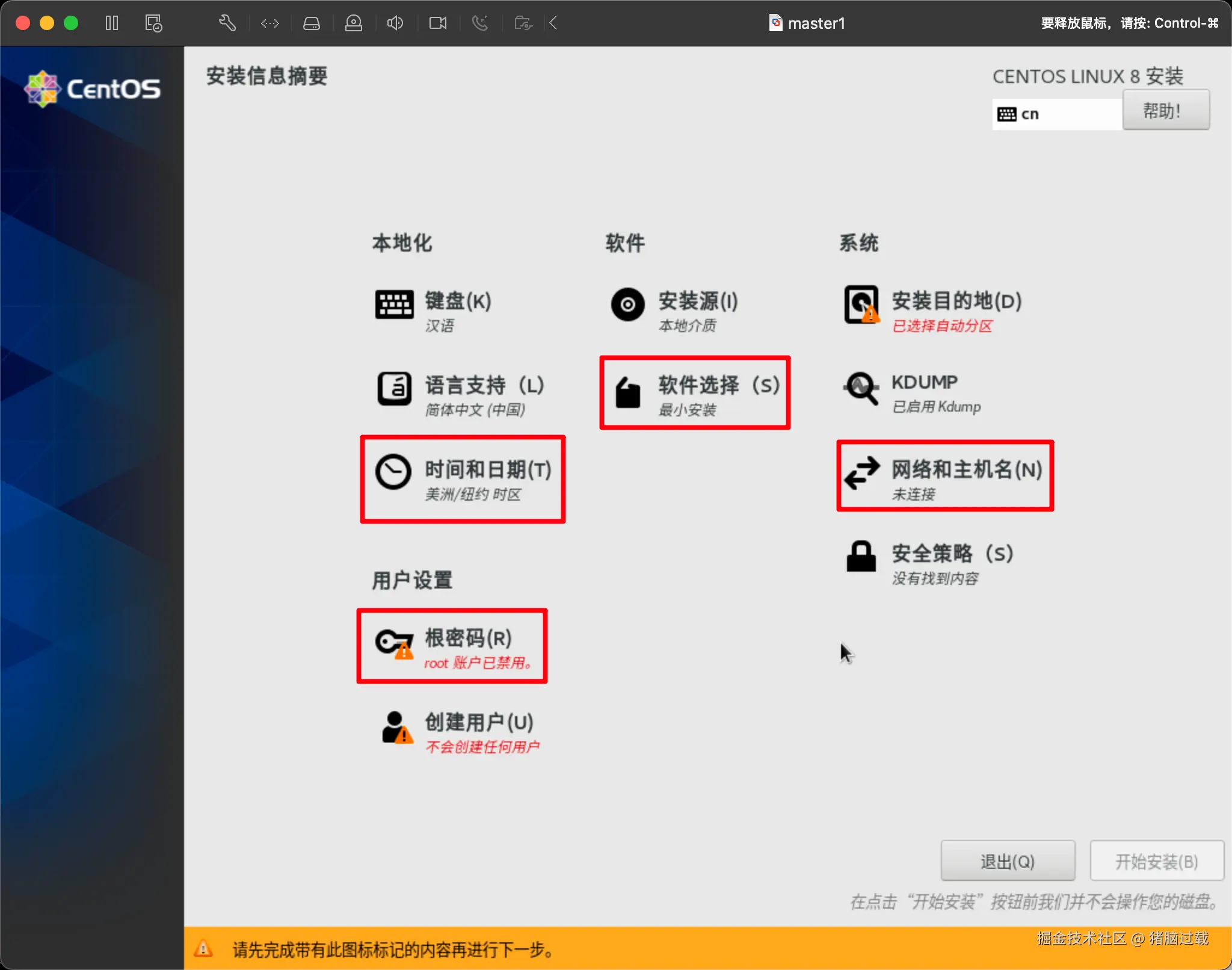Click the VM camera toolbar icon

pyautogui.click(x=437, y=23)
